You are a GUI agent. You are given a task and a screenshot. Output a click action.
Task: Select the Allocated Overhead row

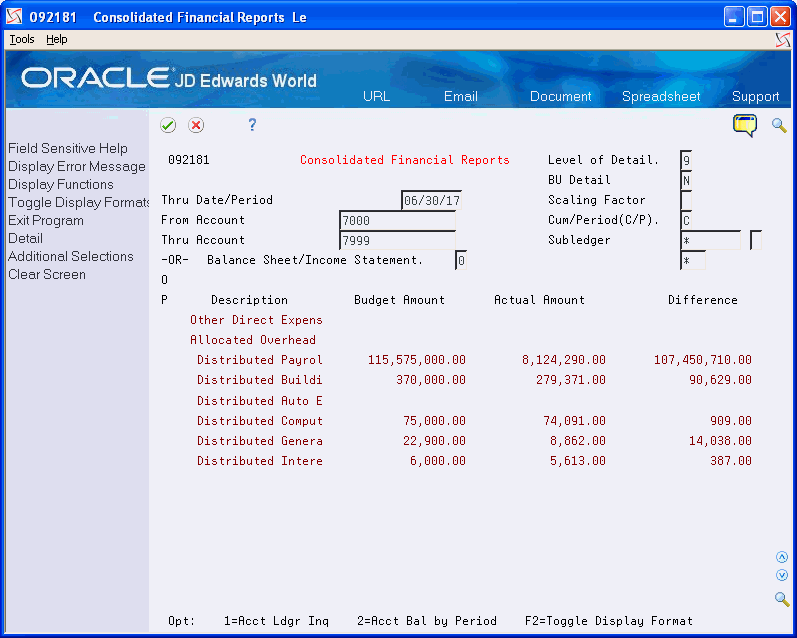[x=253, y=340]
